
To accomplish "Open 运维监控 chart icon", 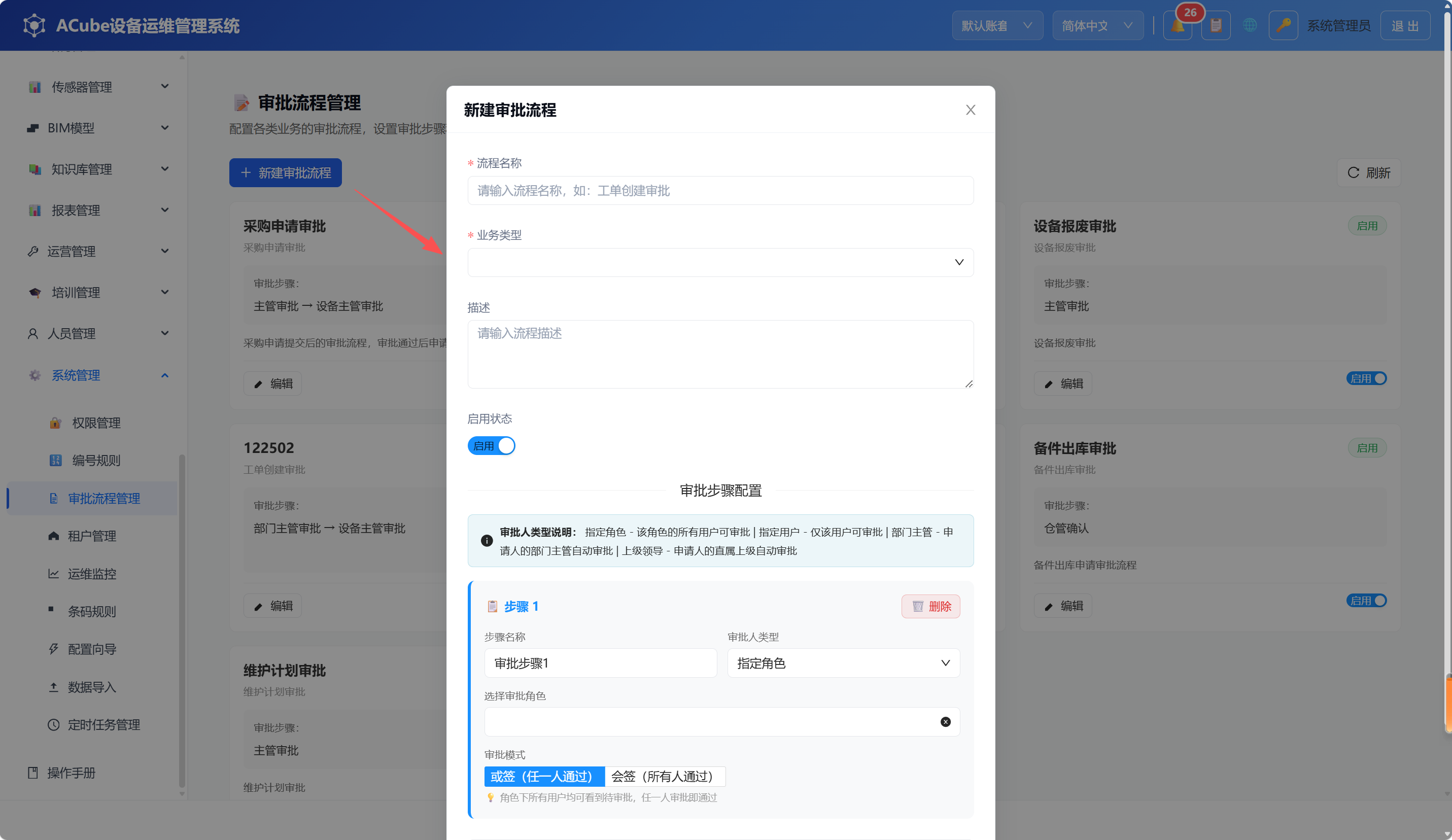I will pyautogui.click(x=54, y=574).
